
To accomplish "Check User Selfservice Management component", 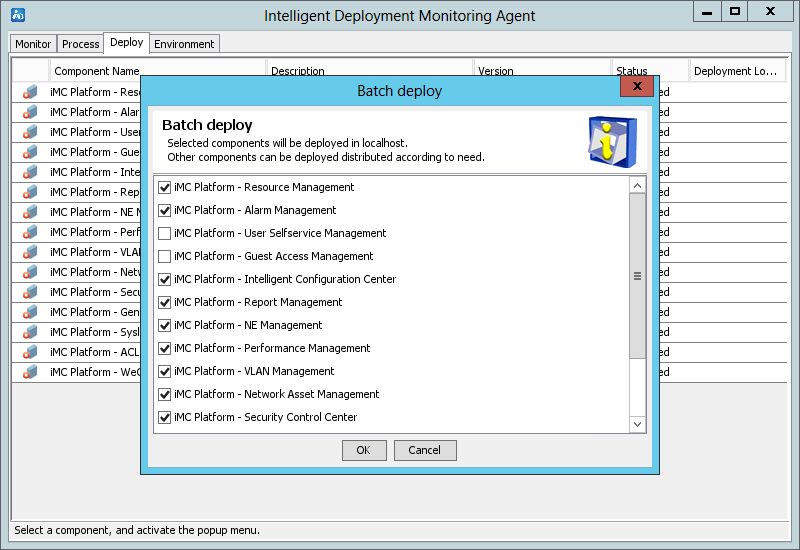I will pyautogui.click(x=164, y=234).
